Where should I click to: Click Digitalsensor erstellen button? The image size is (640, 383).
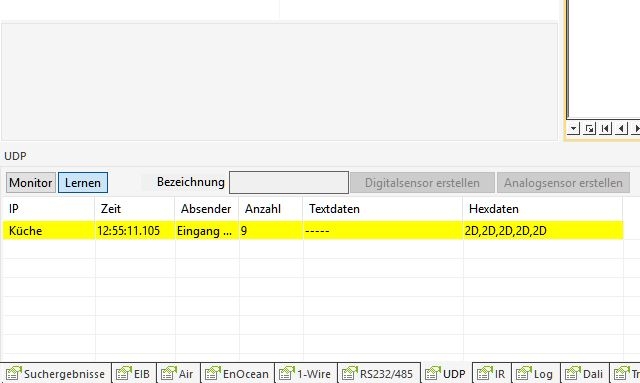(422, 183)
